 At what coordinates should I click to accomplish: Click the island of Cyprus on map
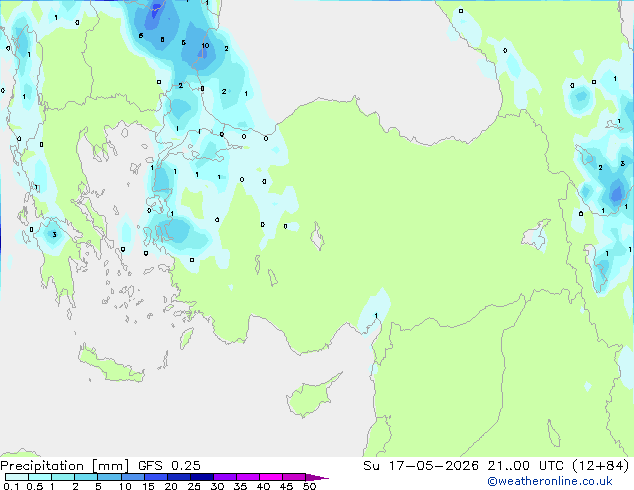pyautogui.click(x=313, y=395)
